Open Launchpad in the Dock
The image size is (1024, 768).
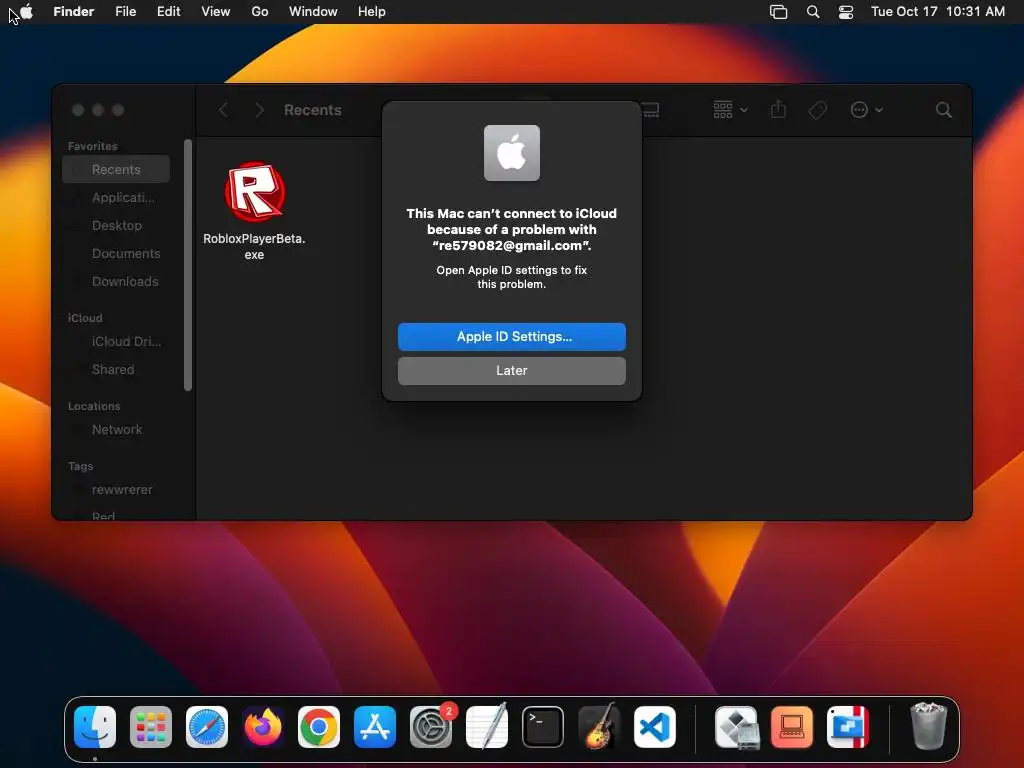[151, 727]
